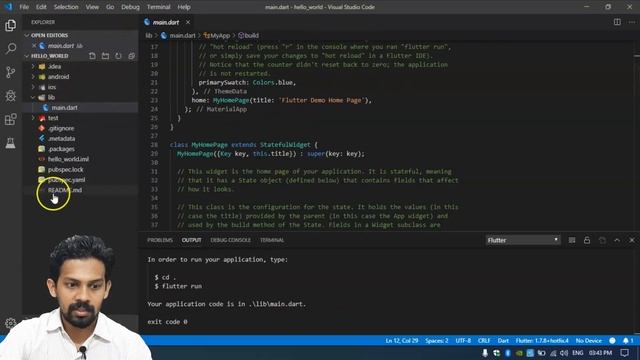Open editor More Actions menu
The image size is (640, 360).
[632, 22]
